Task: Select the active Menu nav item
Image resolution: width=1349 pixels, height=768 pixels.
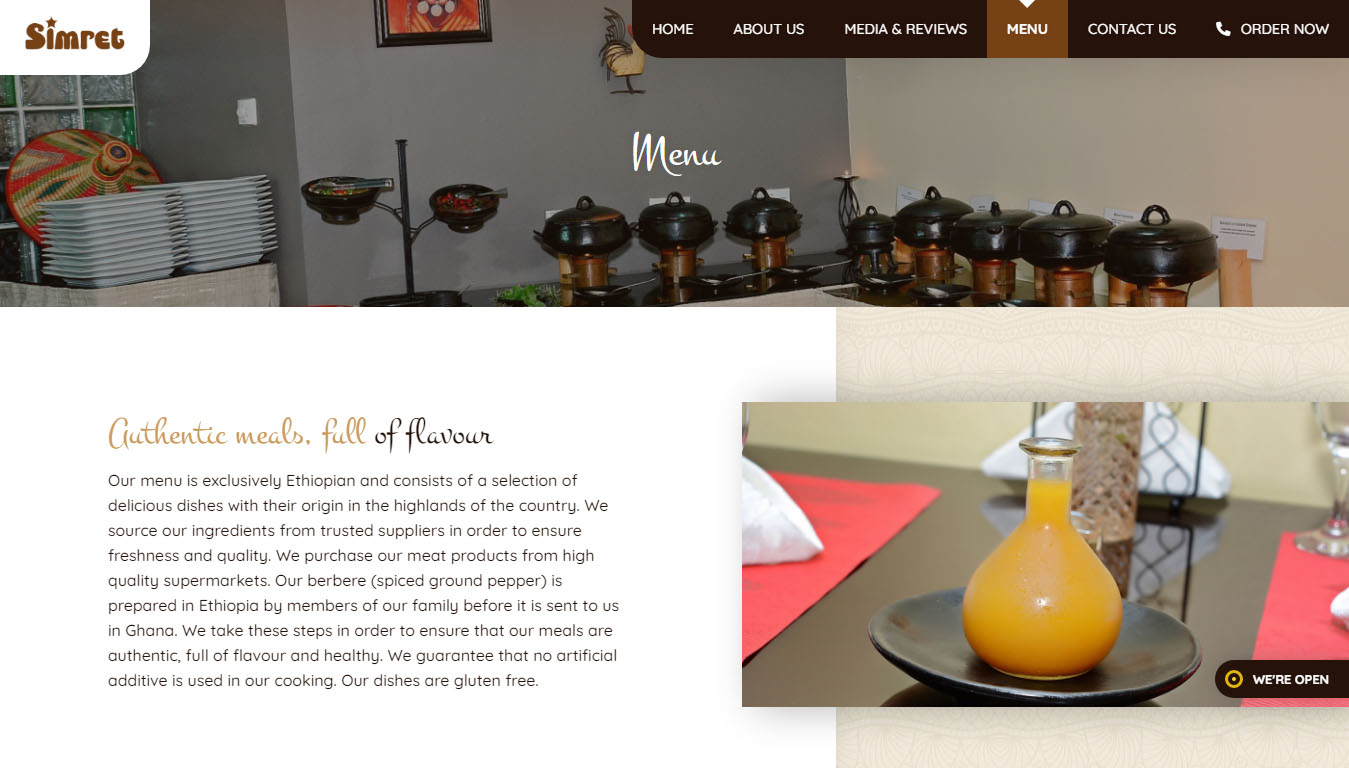Action: (x=1027, y=29)
